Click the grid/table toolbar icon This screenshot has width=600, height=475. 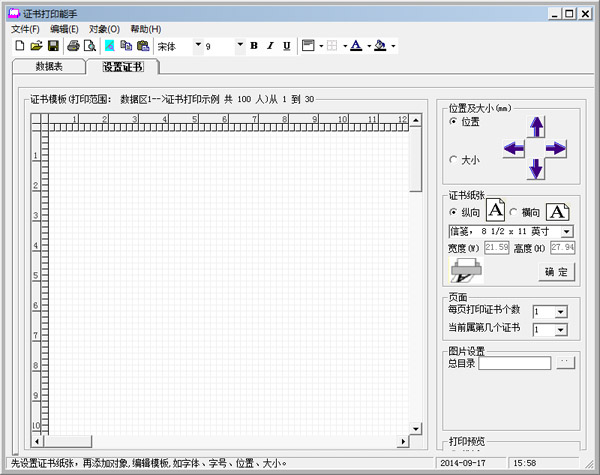[332, 46]
